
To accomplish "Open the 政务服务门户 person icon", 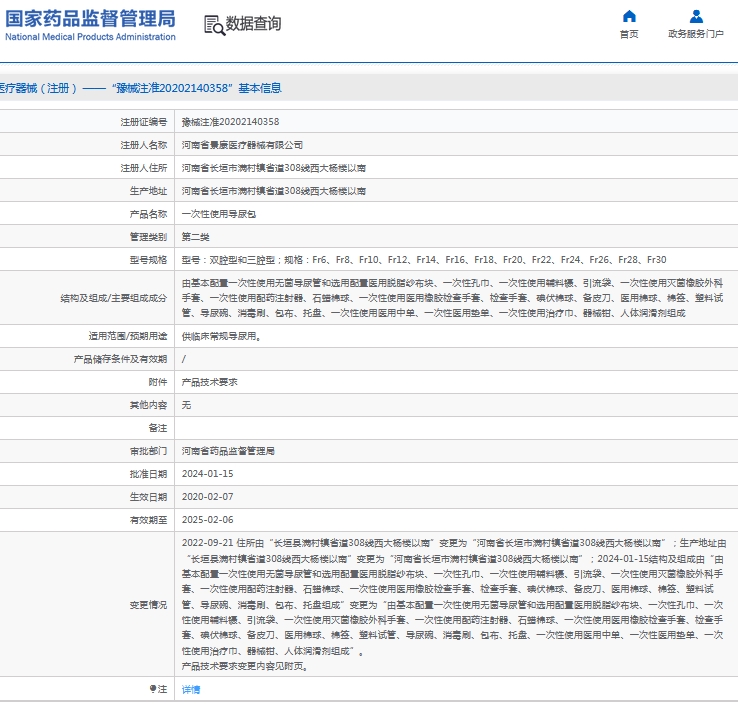I will coord(696,16).
